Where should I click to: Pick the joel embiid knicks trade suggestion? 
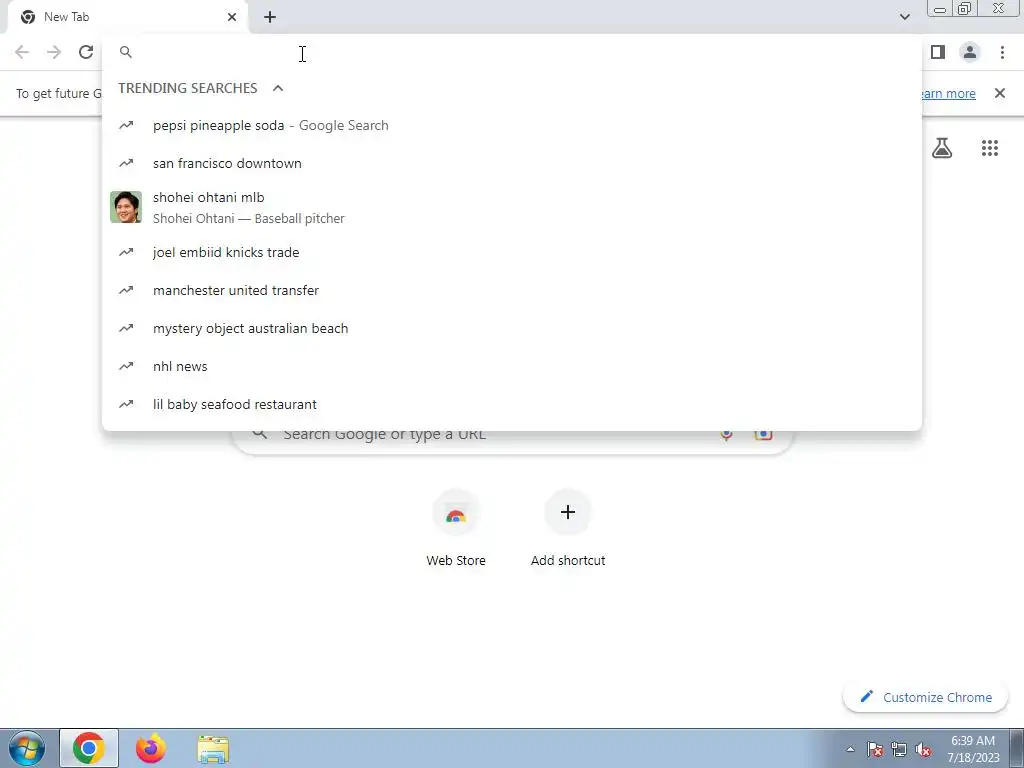tap(512, 252)
